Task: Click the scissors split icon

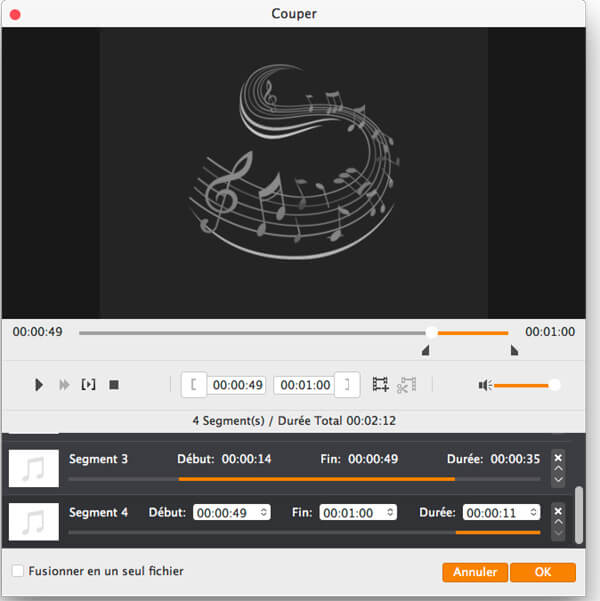Action: point(406,385)
